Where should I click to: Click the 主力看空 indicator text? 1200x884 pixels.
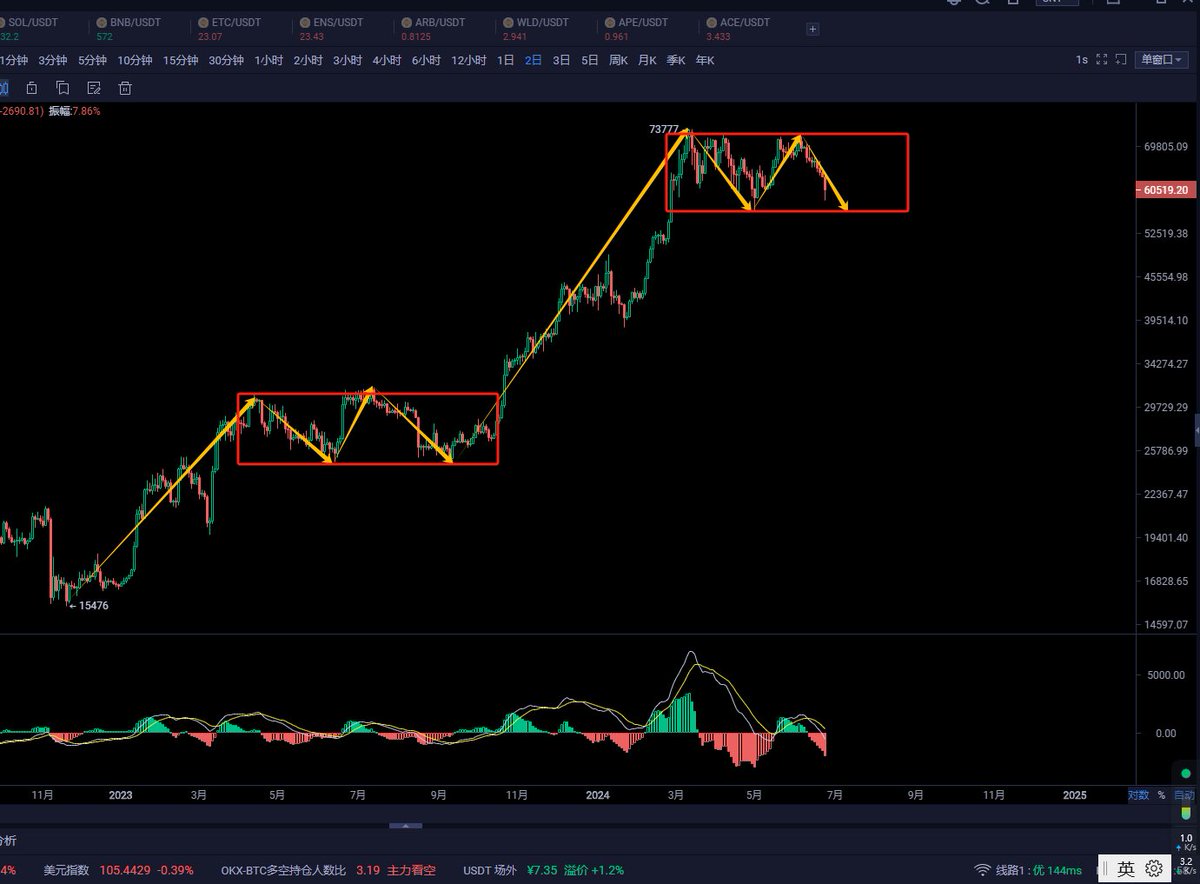411,870
